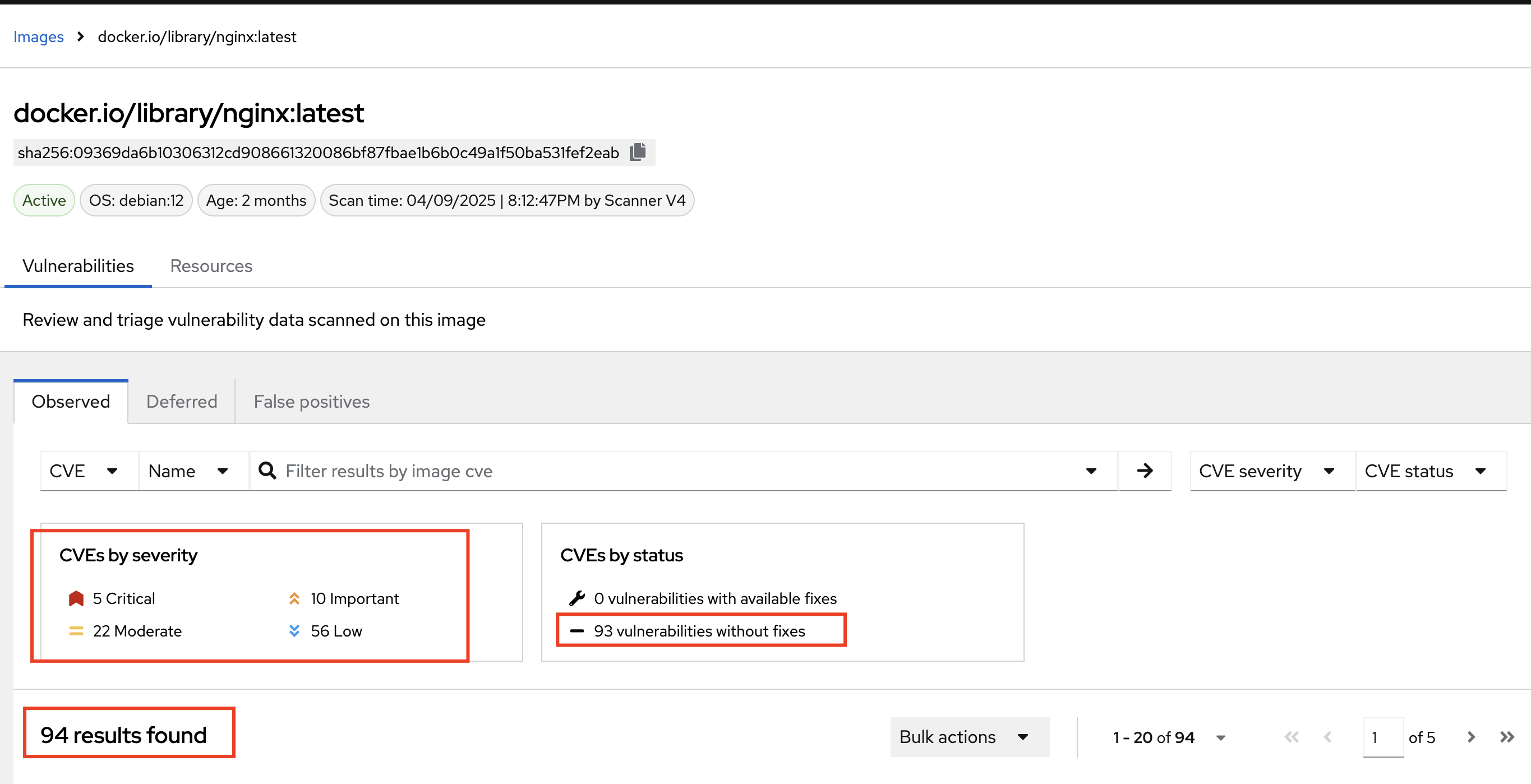The height and width of the screenshot is (784, 1531).
Task: Open the Bulk actions menu
Action: 963,737
